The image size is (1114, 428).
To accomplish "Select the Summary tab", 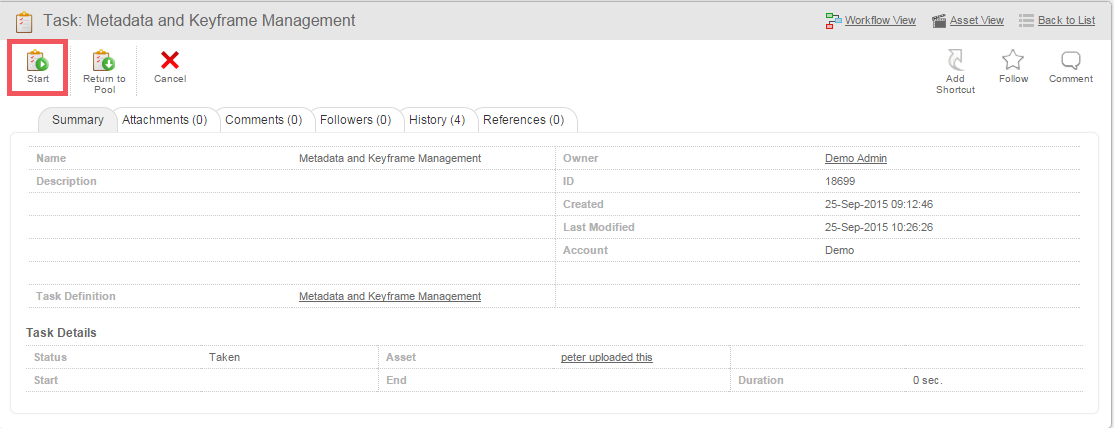I will (77, 120).
